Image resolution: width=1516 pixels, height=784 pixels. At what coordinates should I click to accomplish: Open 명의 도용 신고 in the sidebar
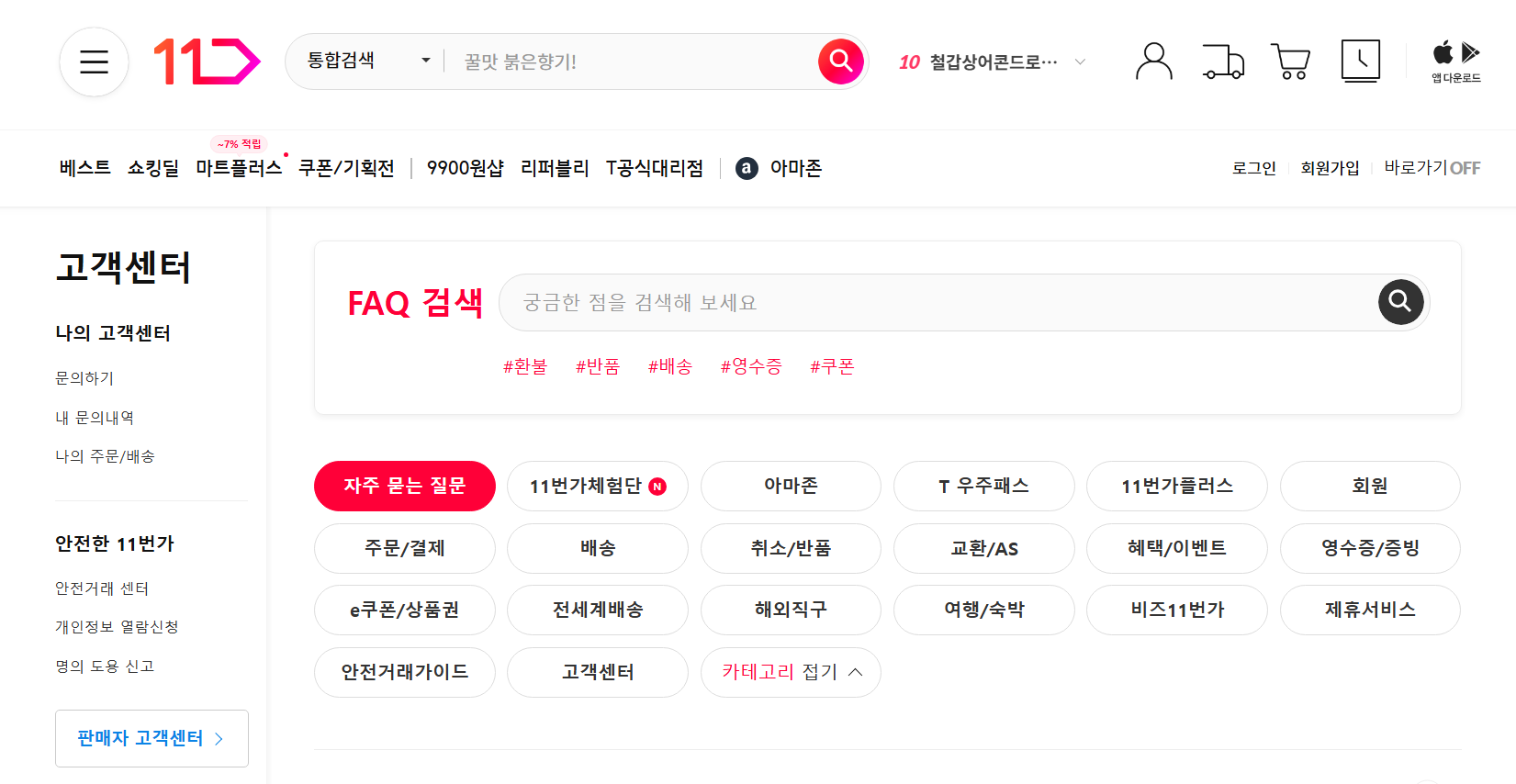click(x=105, y=666)
